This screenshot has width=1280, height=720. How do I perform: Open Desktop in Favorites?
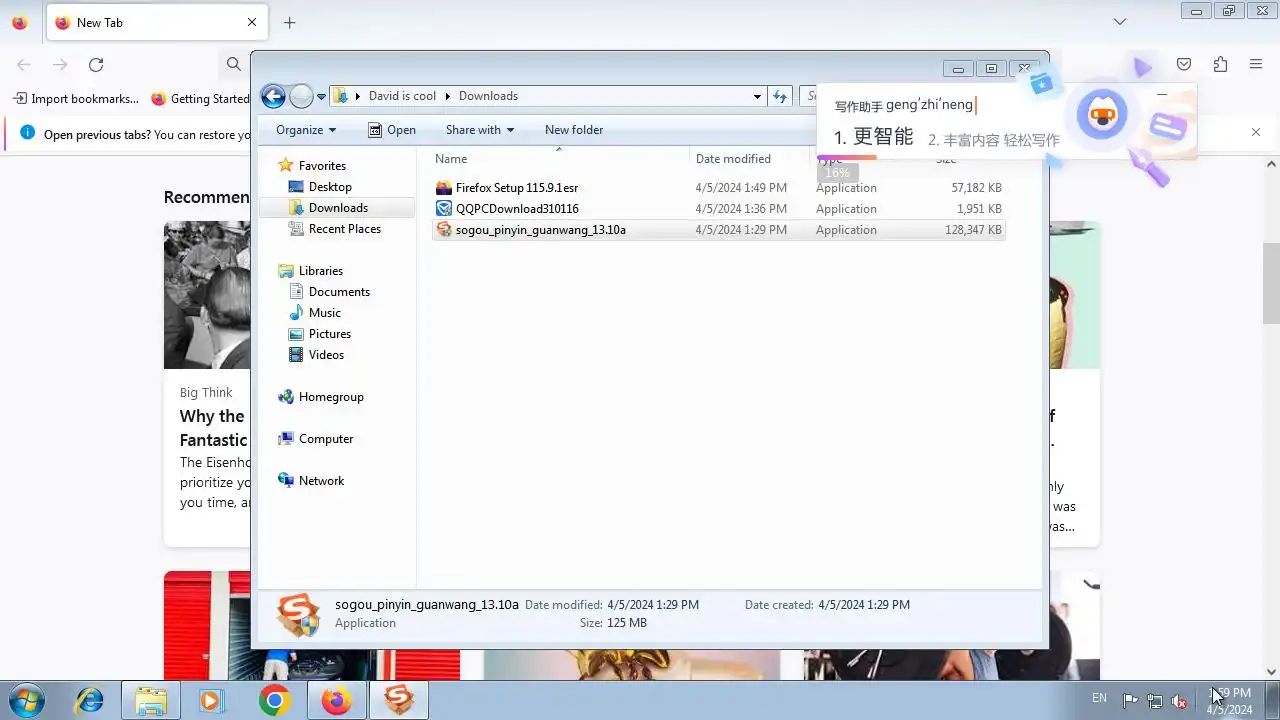coord(330,187)
